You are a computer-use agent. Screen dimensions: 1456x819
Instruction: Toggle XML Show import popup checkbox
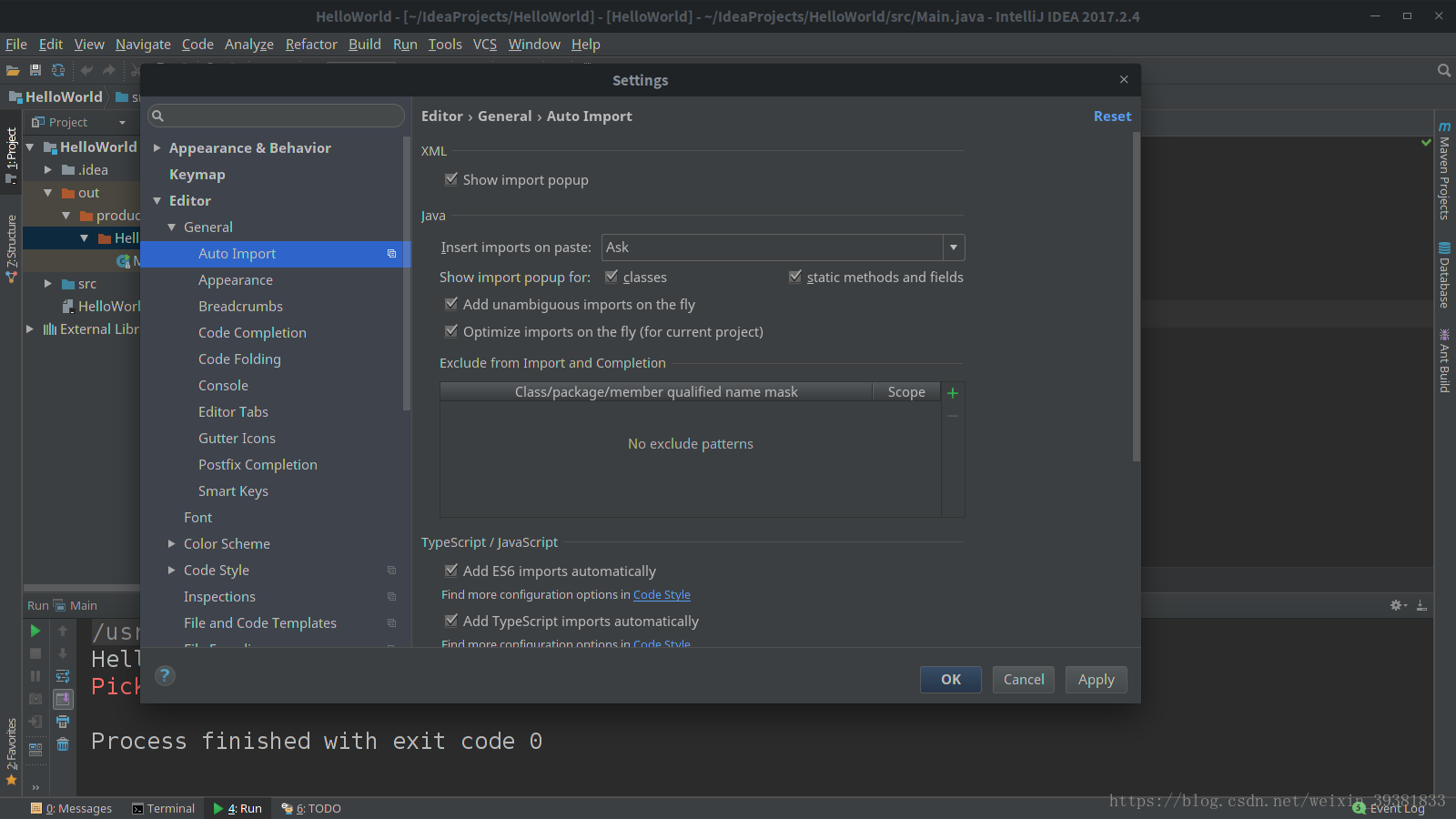[451, 179]
